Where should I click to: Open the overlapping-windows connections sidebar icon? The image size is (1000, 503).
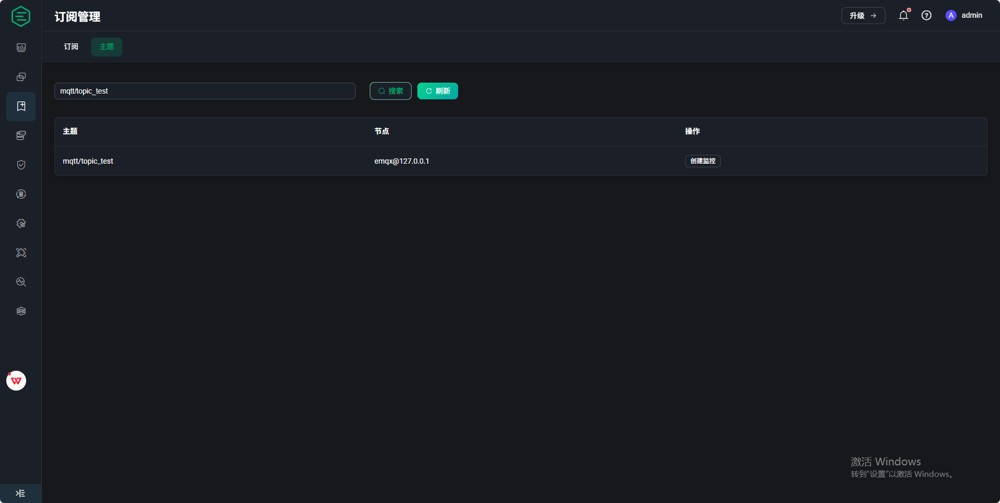point(21,77)
